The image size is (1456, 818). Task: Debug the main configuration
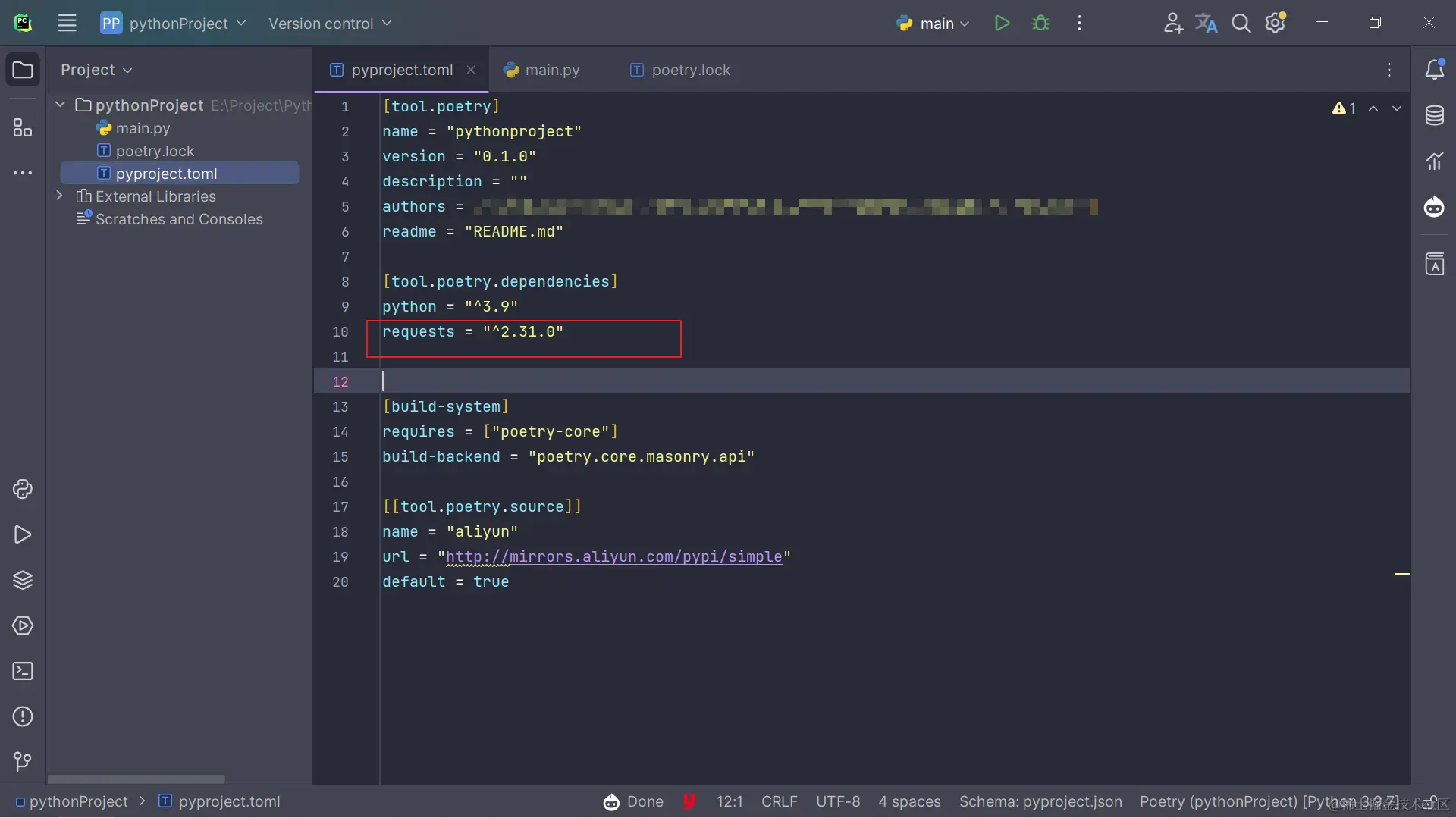coord(1040,24)
